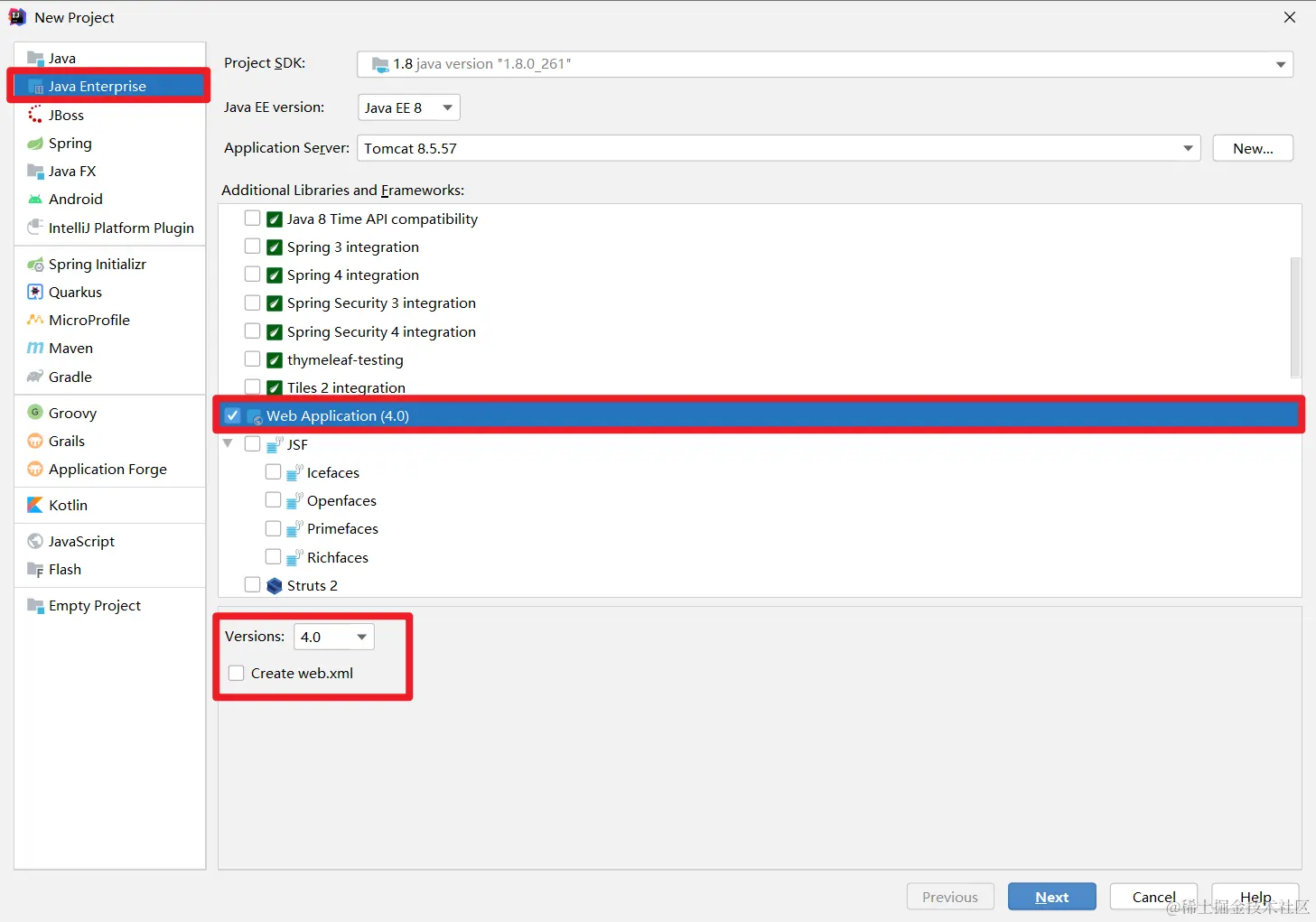Close the New Project dialog
Image resolution: width=1316 pixels, height=922 pixels.
1290,17
